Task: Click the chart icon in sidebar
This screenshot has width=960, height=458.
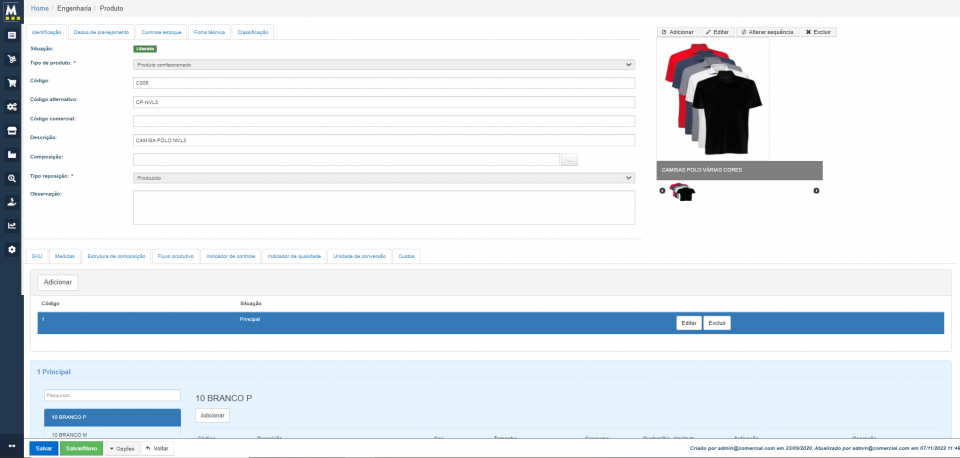Action: (12, 225)
